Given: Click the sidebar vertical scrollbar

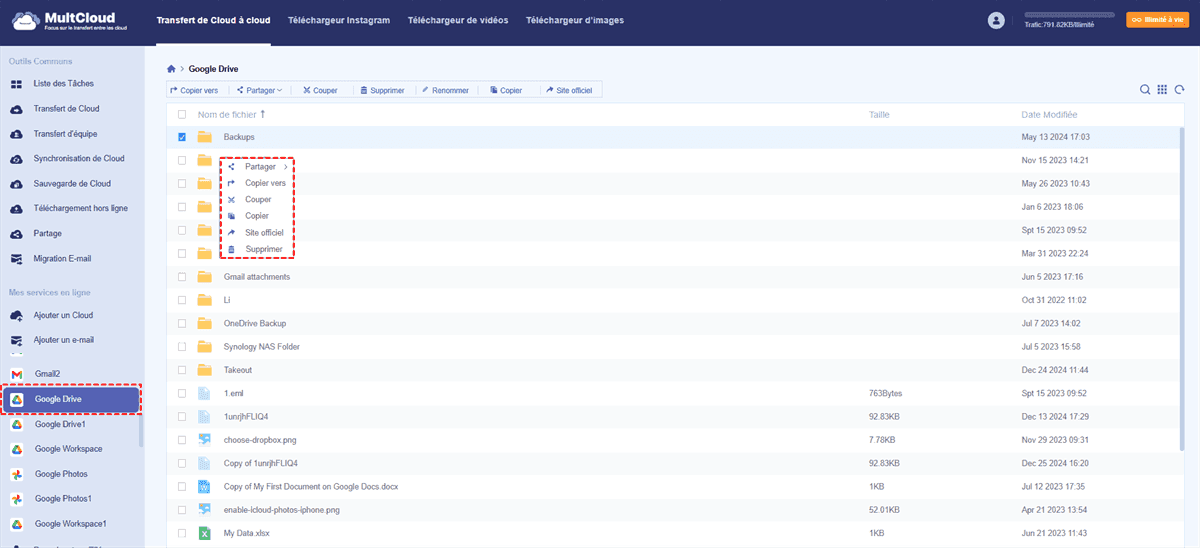Looking at the screenshot, I should (x=141, y=430).
